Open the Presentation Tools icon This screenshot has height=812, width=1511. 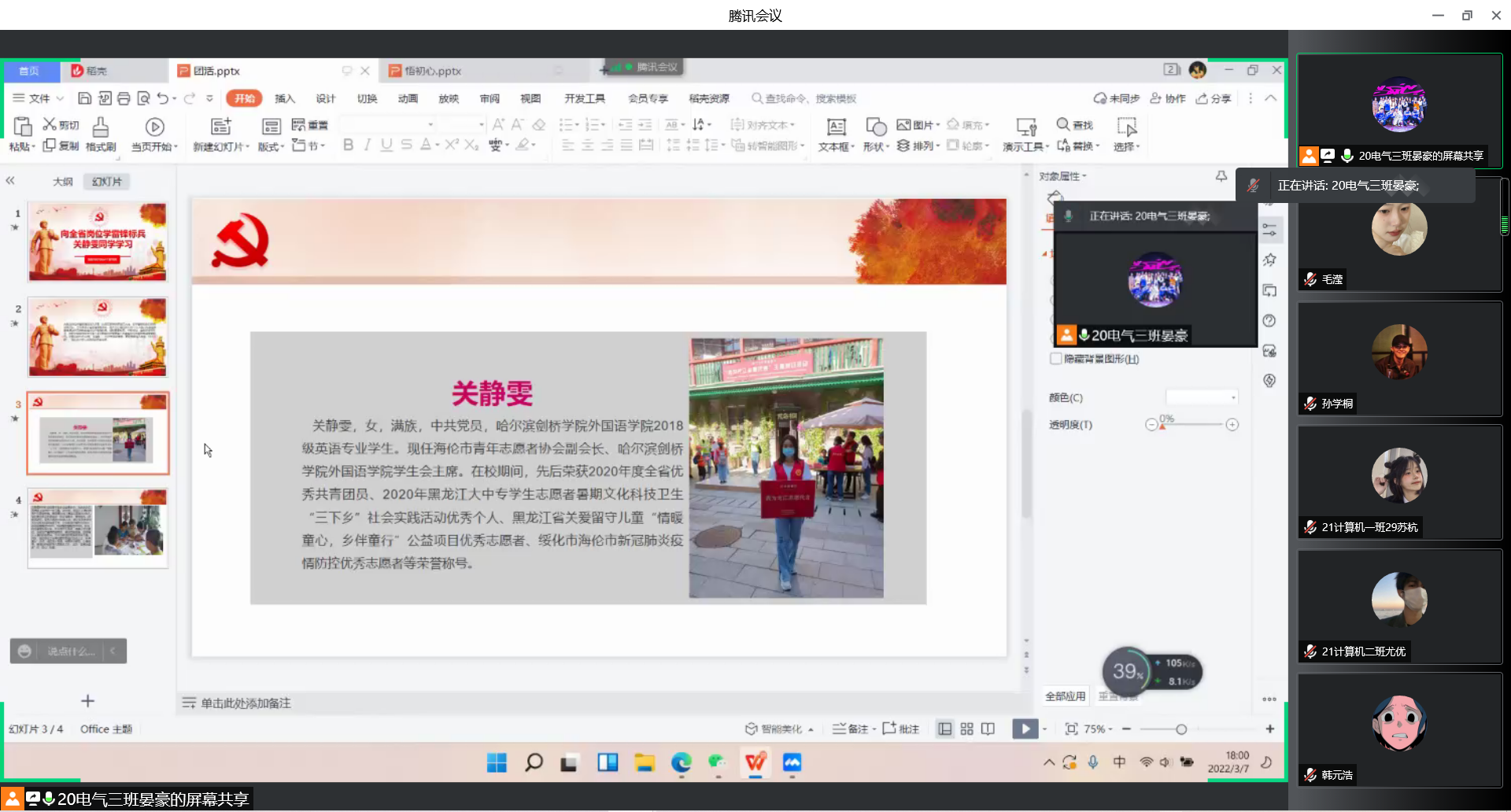point(1026,127)
